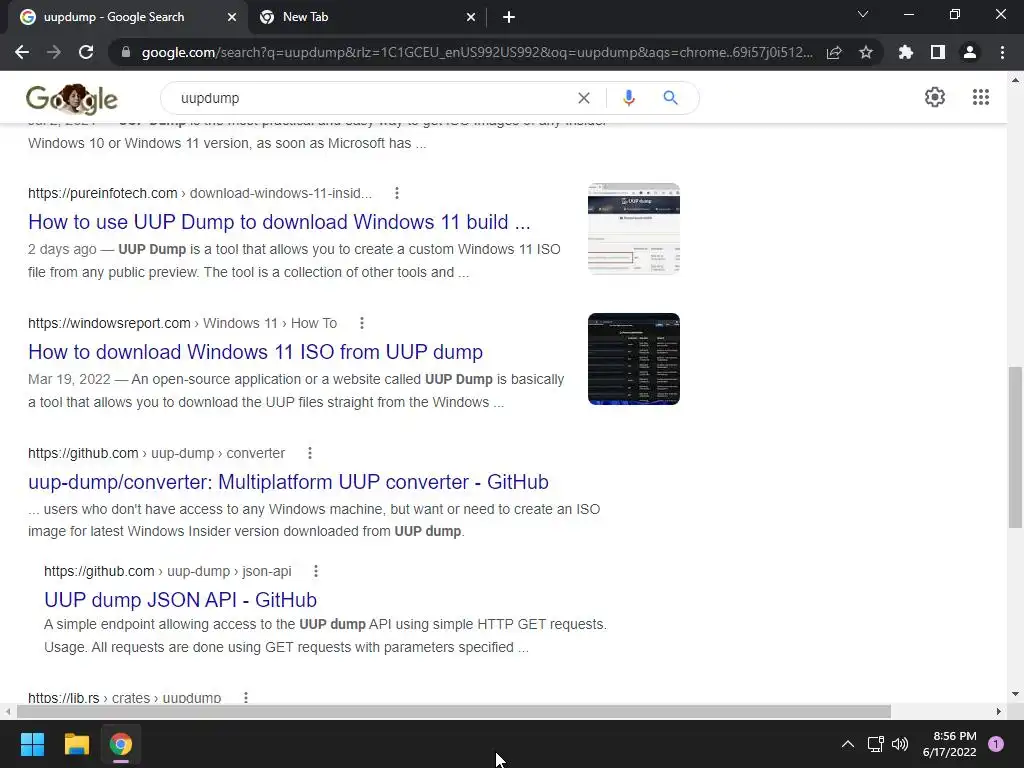
Task: Click the padlock site info icon
Action: (126, 52)
